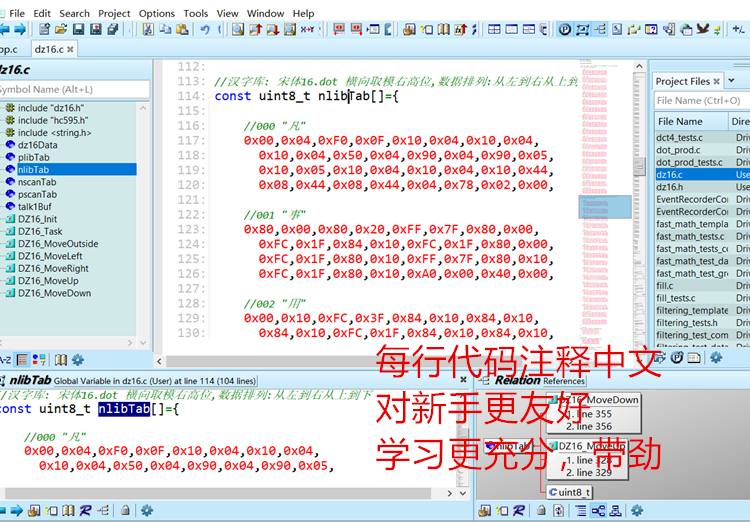Viewport: 750px width, 522px height.
Task: Click symbol list scroll-down arrow
Action: tap(143, 343)
